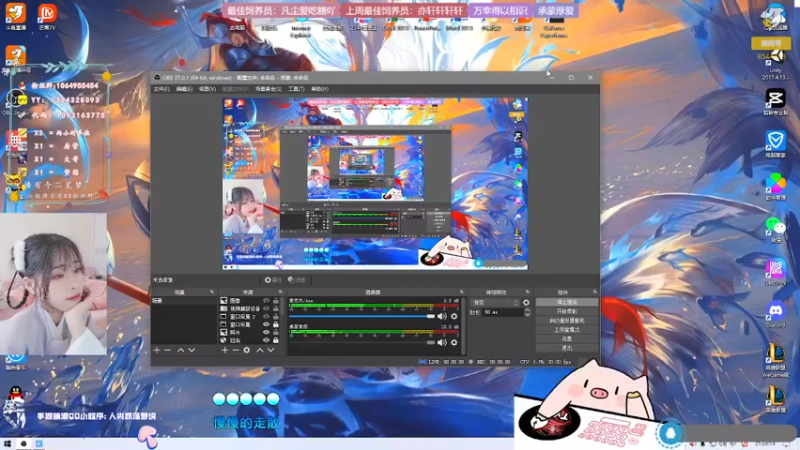Image resolution: width=800 pixels, height=450 pixels.
Task: Move scene down in Scenes panel
Action: point(191,350)
